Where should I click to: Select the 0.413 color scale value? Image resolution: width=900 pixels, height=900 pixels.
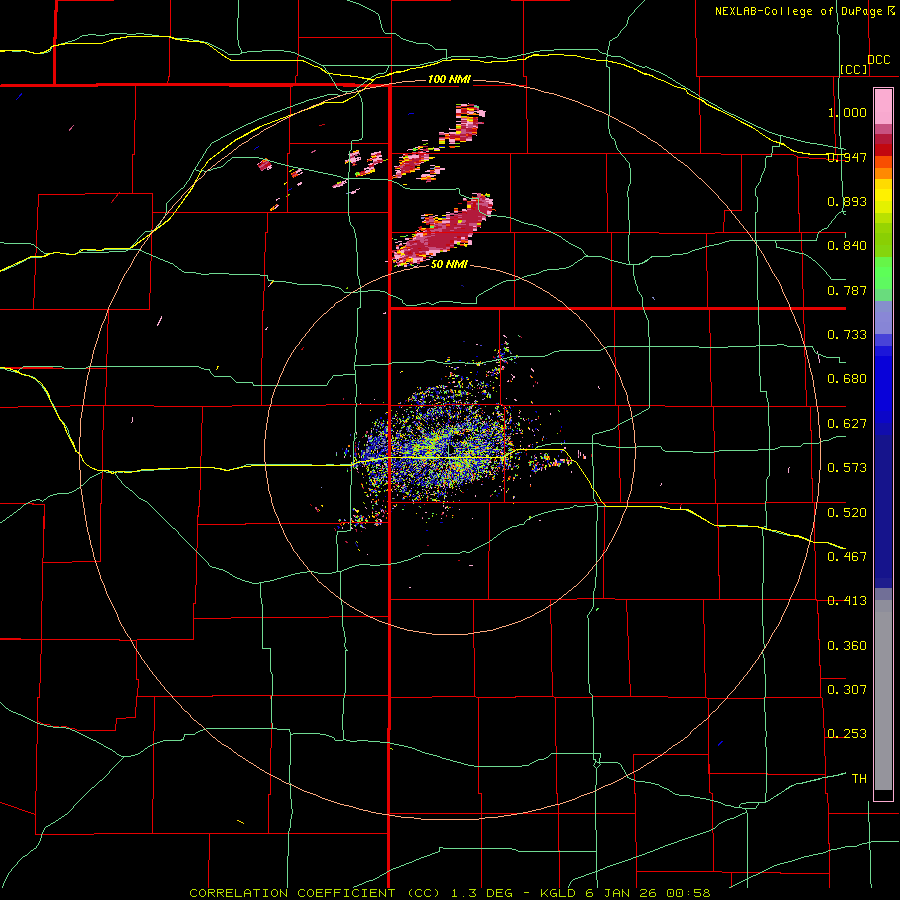(847, 601)
